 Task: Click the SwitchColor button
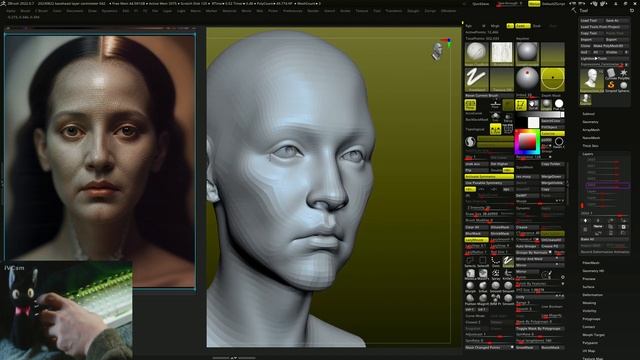[553, 121]
